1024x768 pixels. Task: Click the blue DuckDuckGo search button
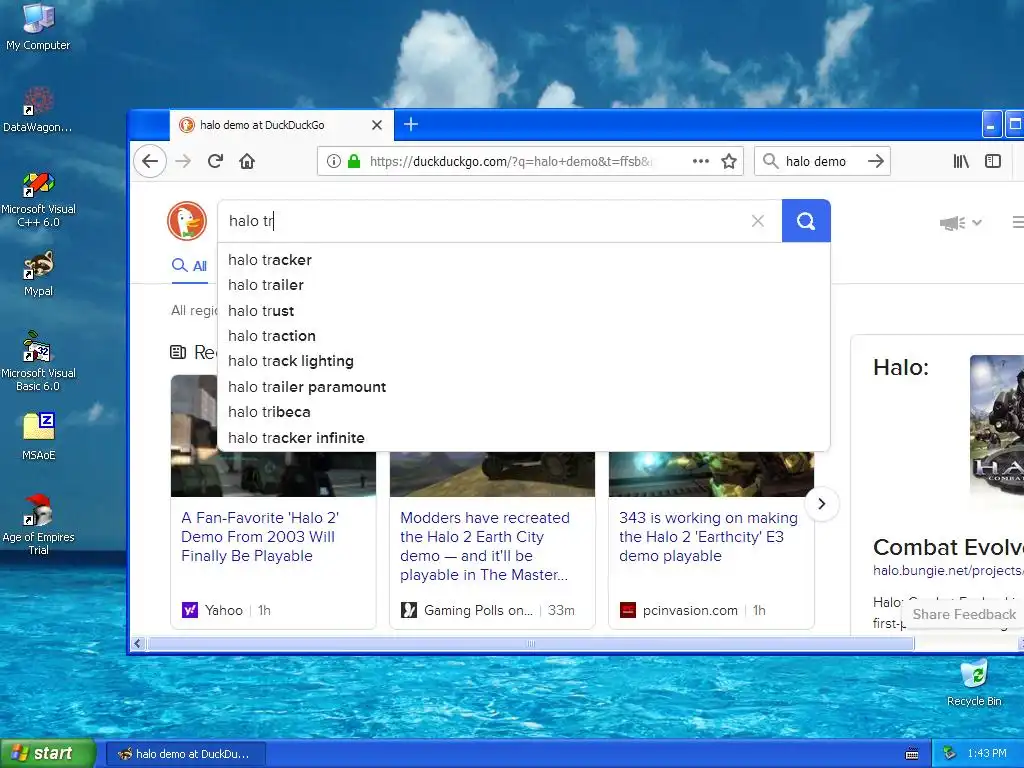(806, 221)
